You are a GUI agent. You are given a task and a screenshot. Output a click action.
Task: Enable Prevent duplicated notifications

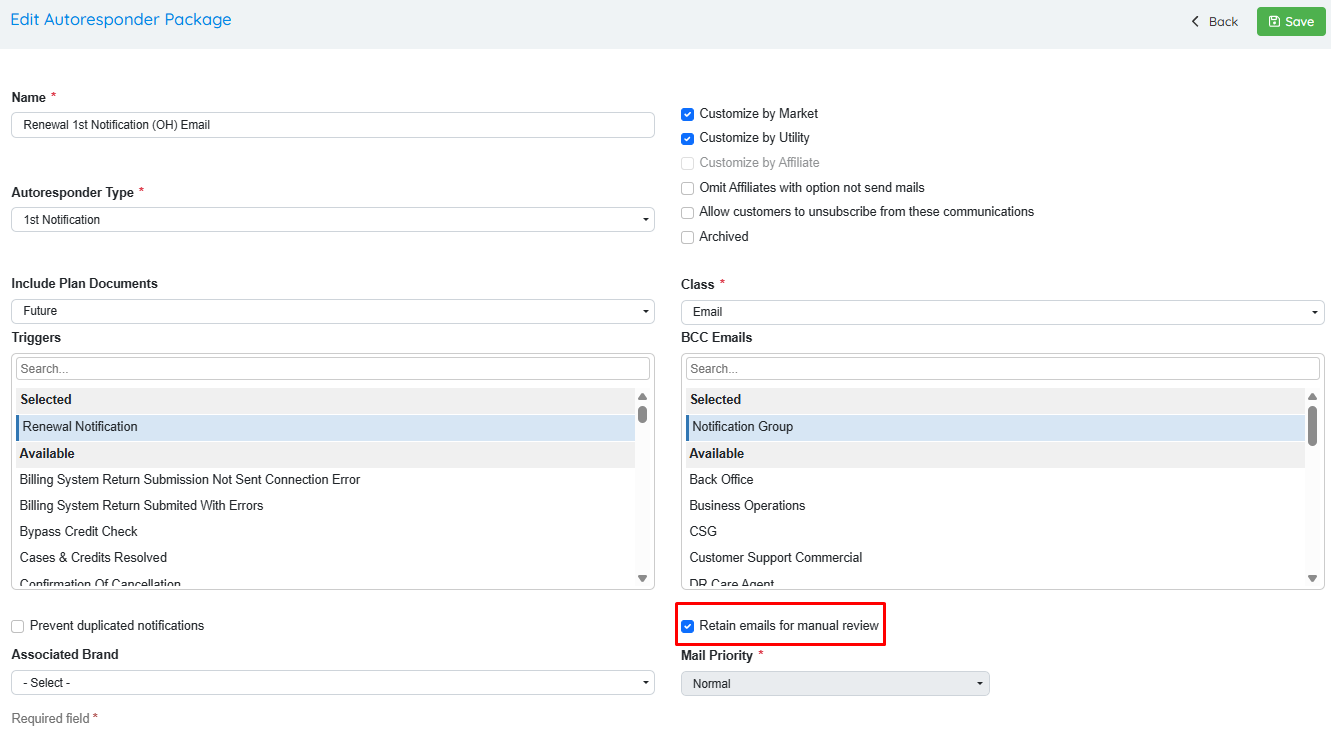pyautogui.click(x=18, y=626)
